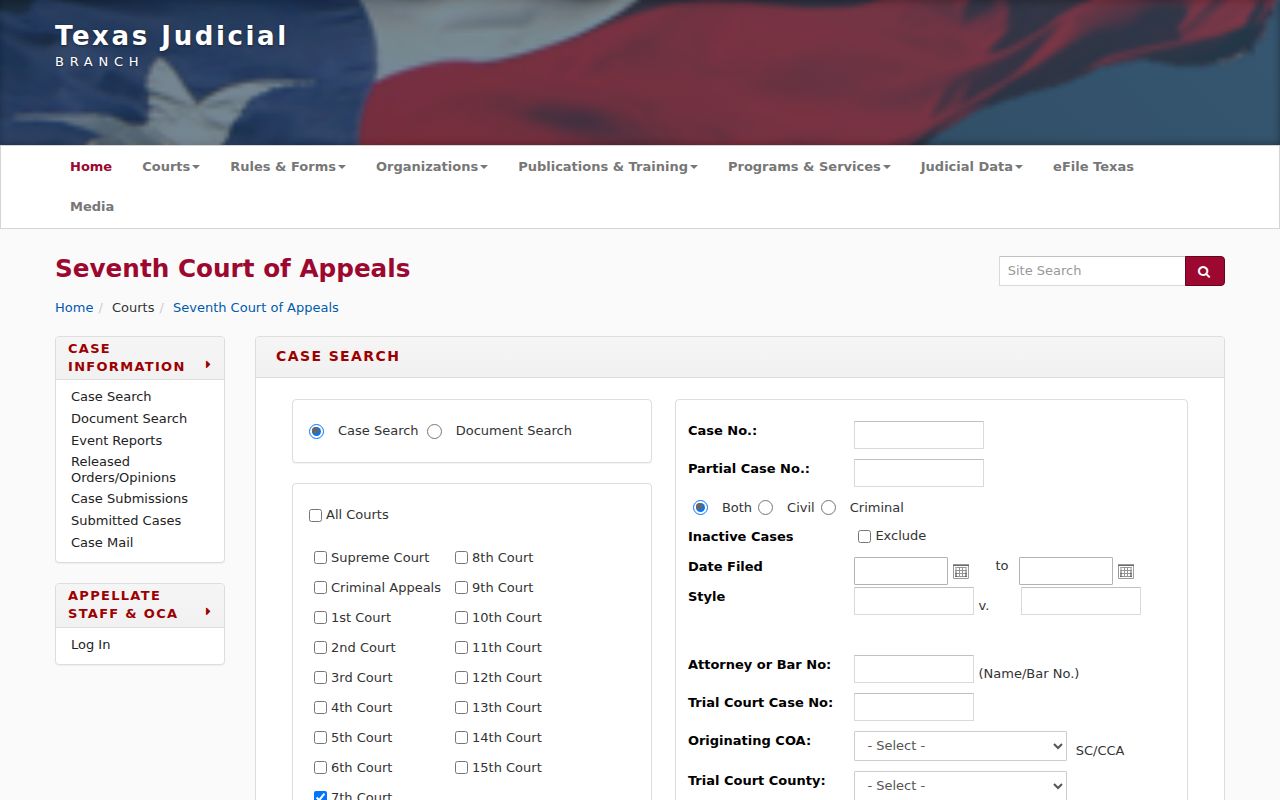Focus the Case No. input field

click(x=919, y=435)
